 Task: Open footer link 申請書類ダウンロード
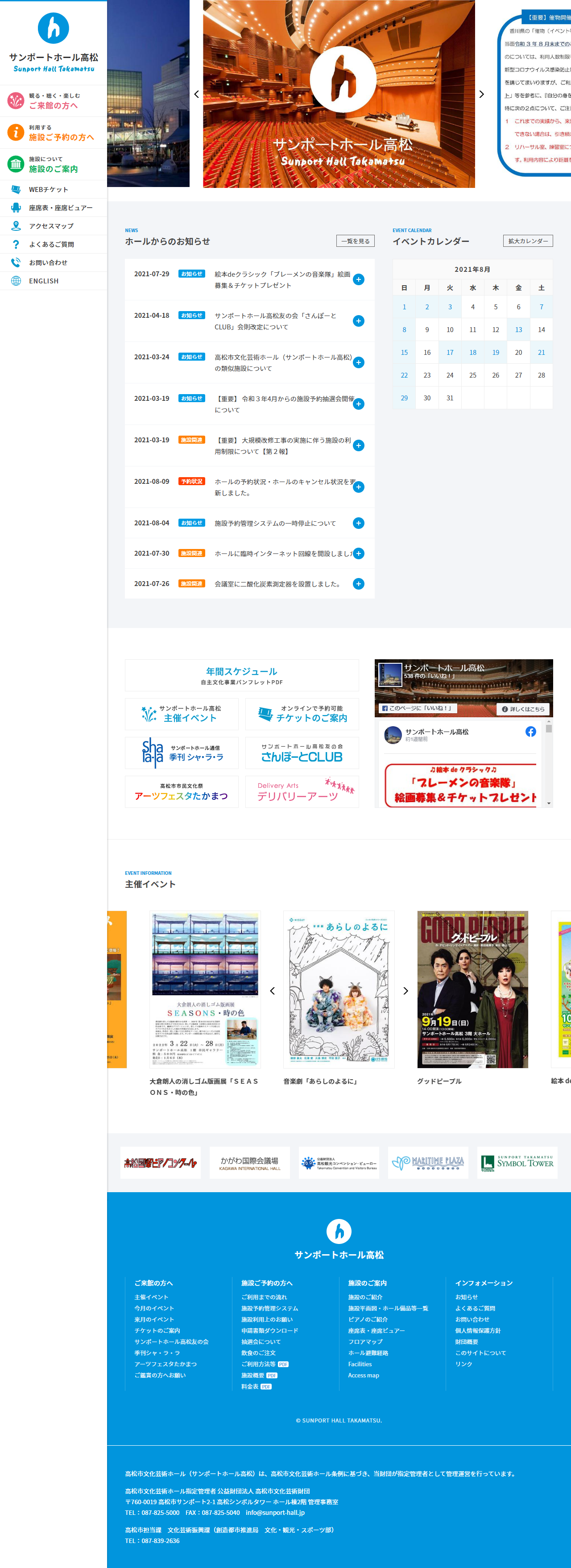(x=269, y=1331)
